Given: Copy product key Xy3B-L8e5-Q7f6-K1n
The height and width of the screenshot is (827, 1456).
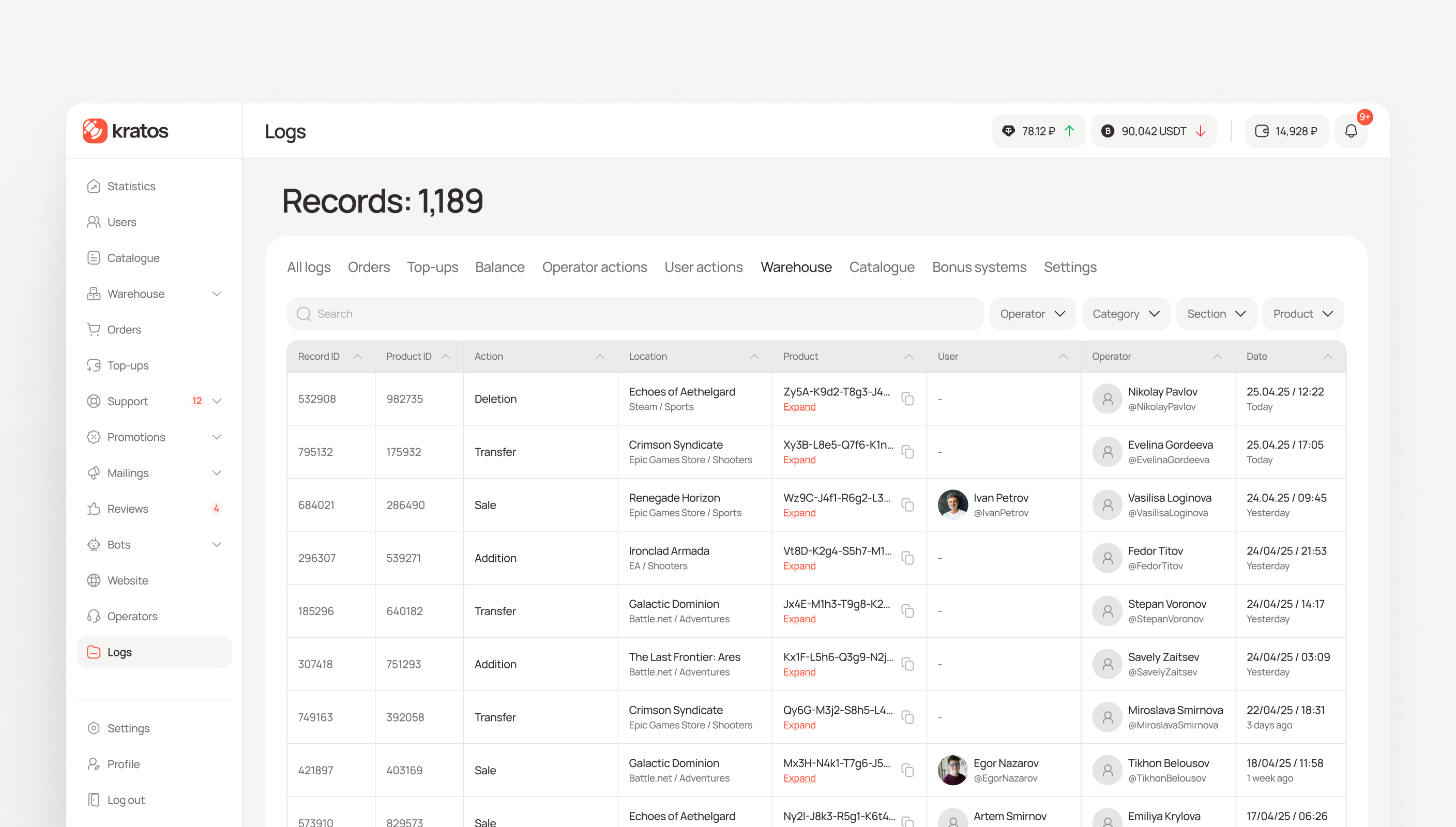Looking at the screenshot, I should (x=907, y=452).
